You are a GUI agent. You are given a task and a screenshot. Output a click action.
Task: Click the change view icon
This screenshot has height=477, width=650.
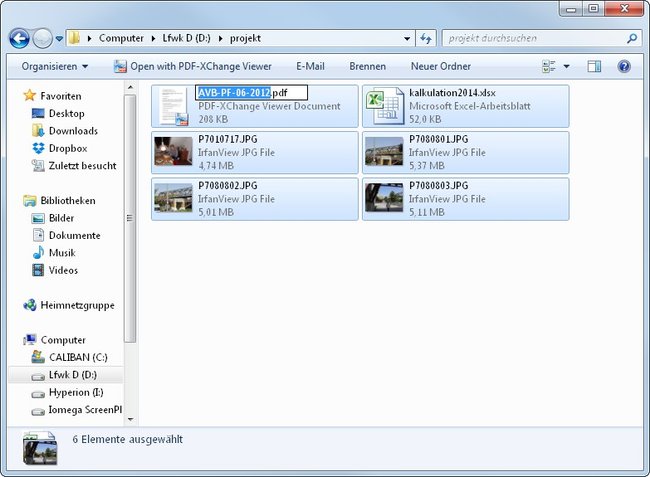coord(548,66)
